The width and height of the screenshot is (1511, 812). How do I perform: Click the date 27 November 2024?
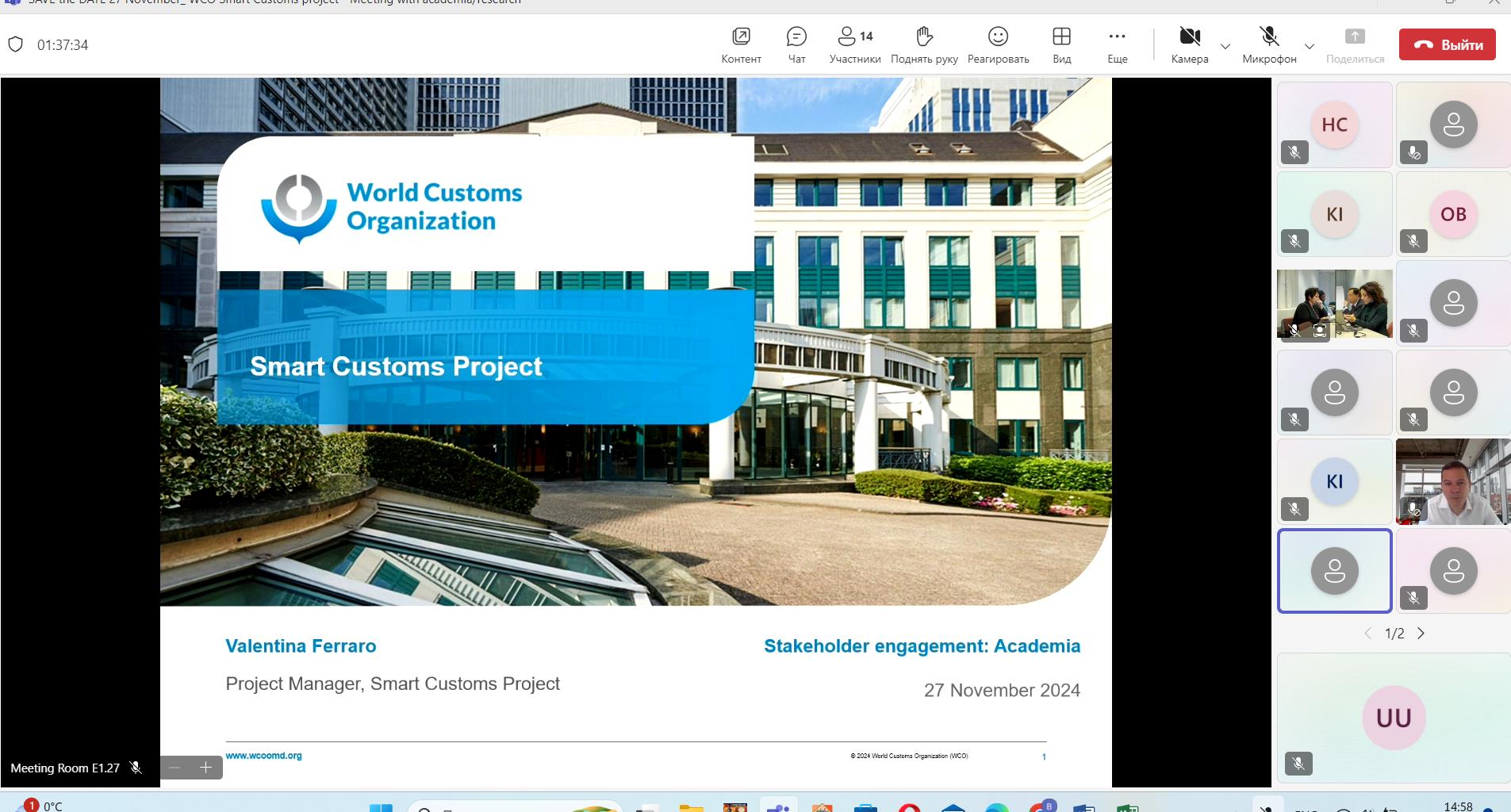(1002, 691)
